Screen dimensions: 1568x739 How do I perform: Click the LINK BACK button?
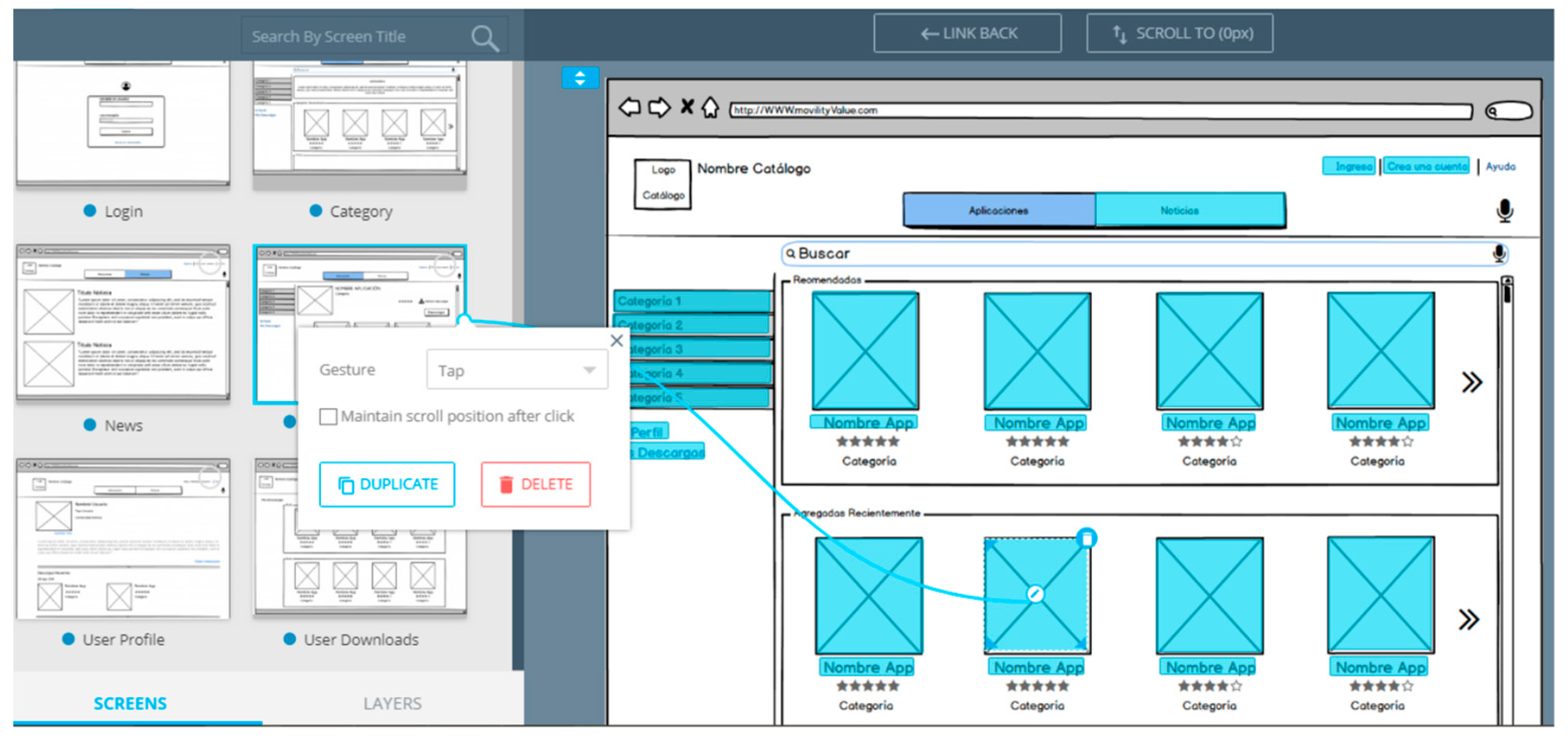(967, 34)
